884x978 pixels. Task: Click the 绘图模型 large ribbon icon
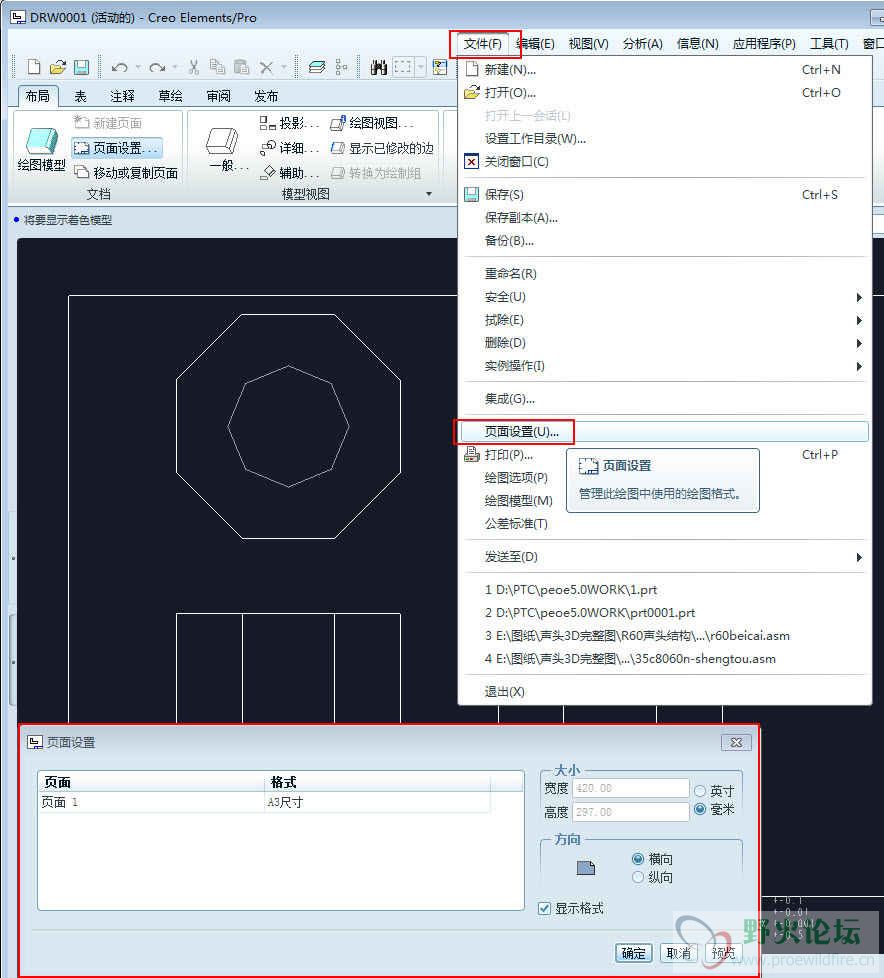coord(41,150)
